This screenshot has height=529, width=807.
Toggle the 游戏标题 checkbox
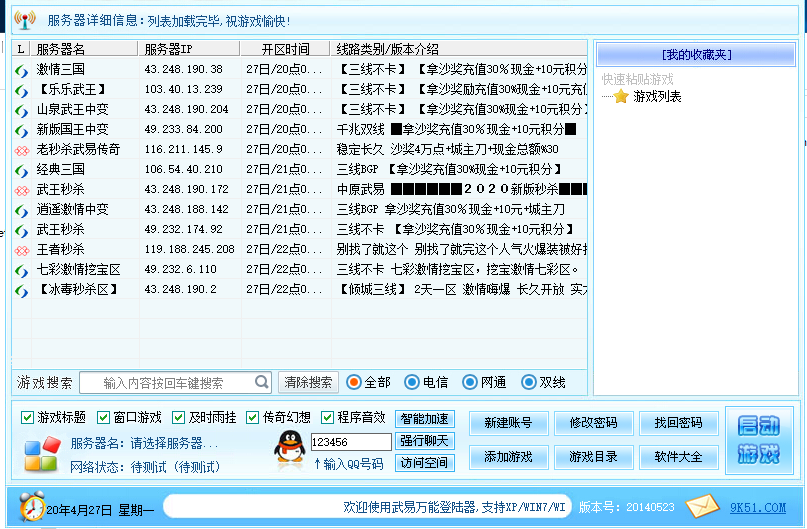click(x=27, y=417)
